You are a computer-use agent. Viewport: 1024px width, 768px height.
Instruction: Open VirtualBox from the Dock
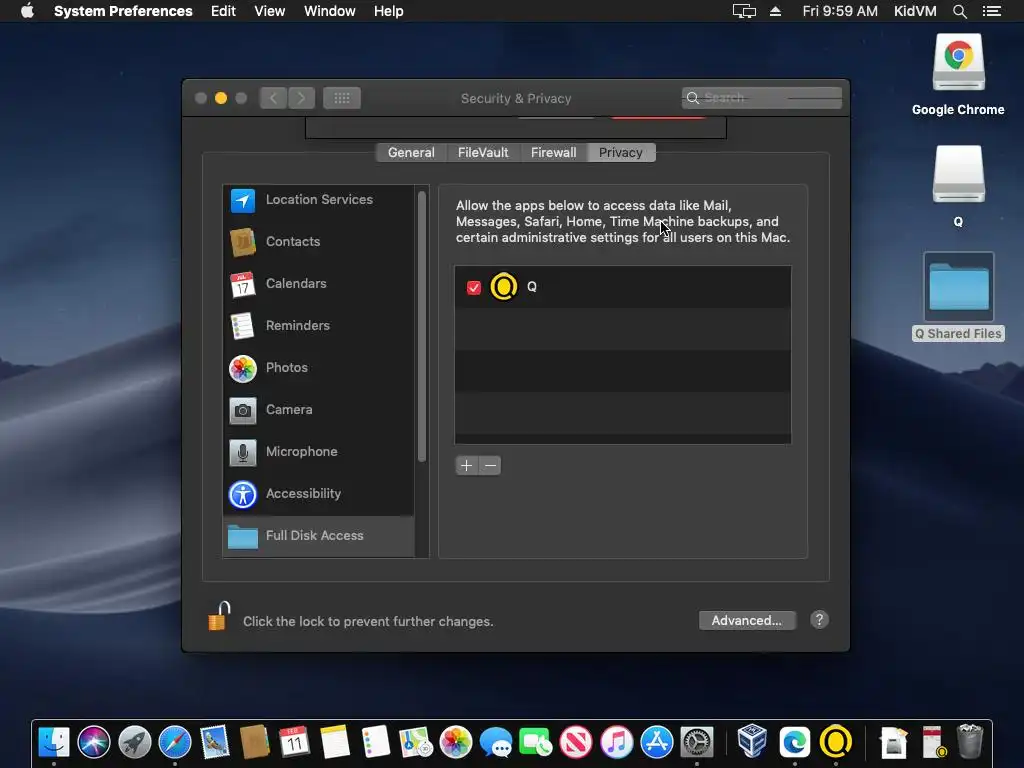[752, 742]
